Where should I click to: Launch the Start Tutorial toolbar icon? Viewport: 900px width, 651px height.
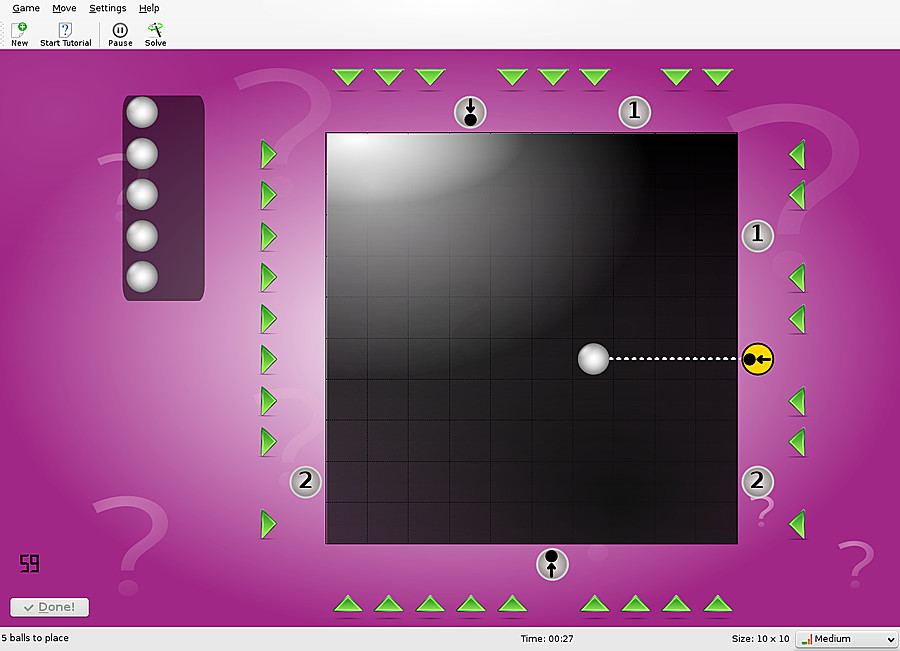click(x=65, y=34)
